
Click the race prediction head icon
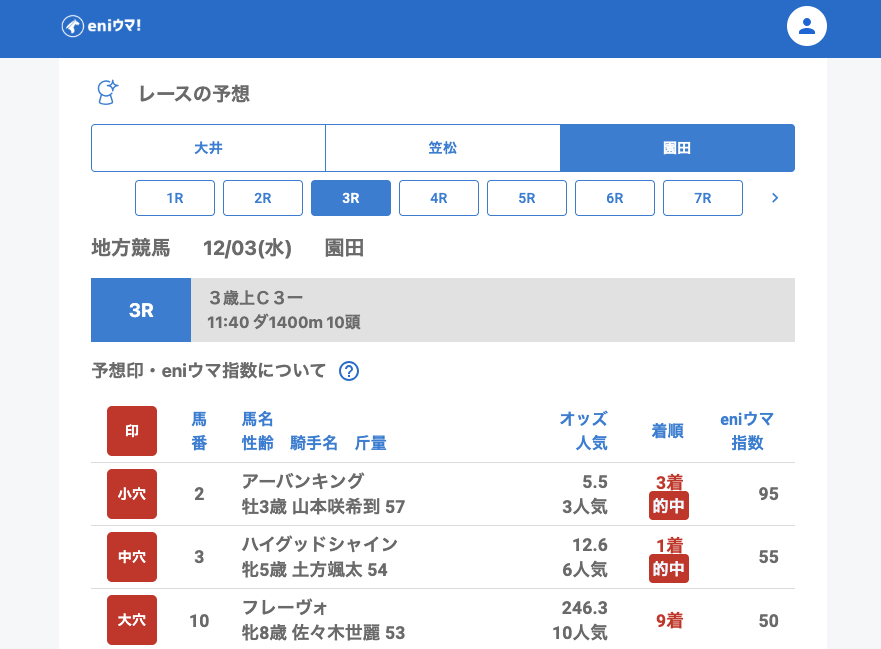(x=106, y=93)
